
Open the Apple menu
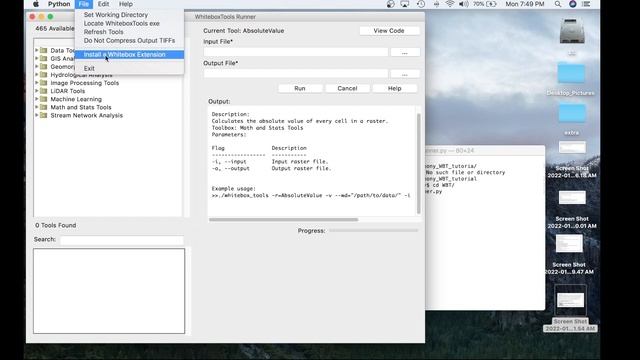[x=36, y=4]
